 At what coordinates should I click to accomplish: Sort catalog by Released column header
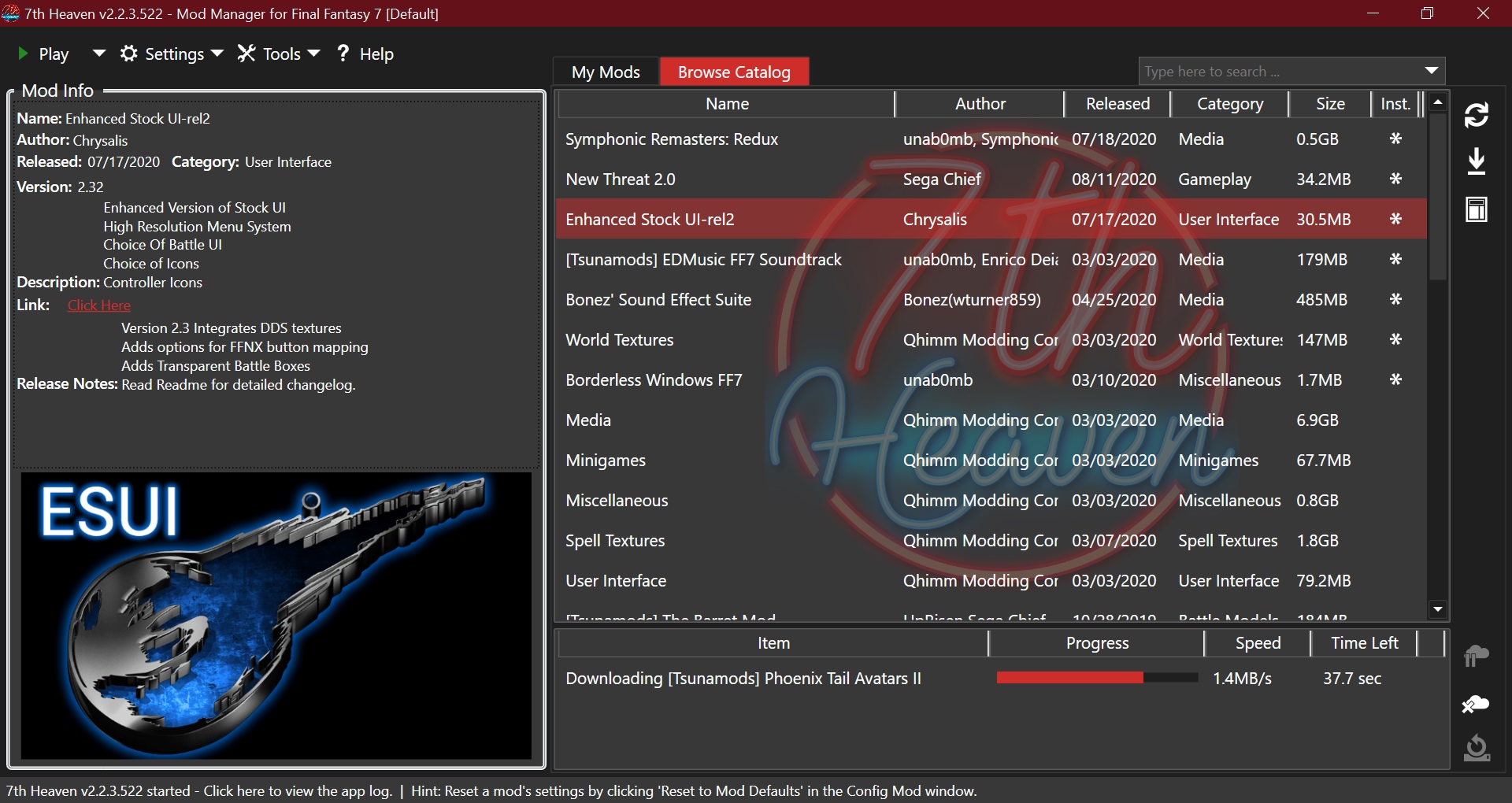[x=1117, y=104]
